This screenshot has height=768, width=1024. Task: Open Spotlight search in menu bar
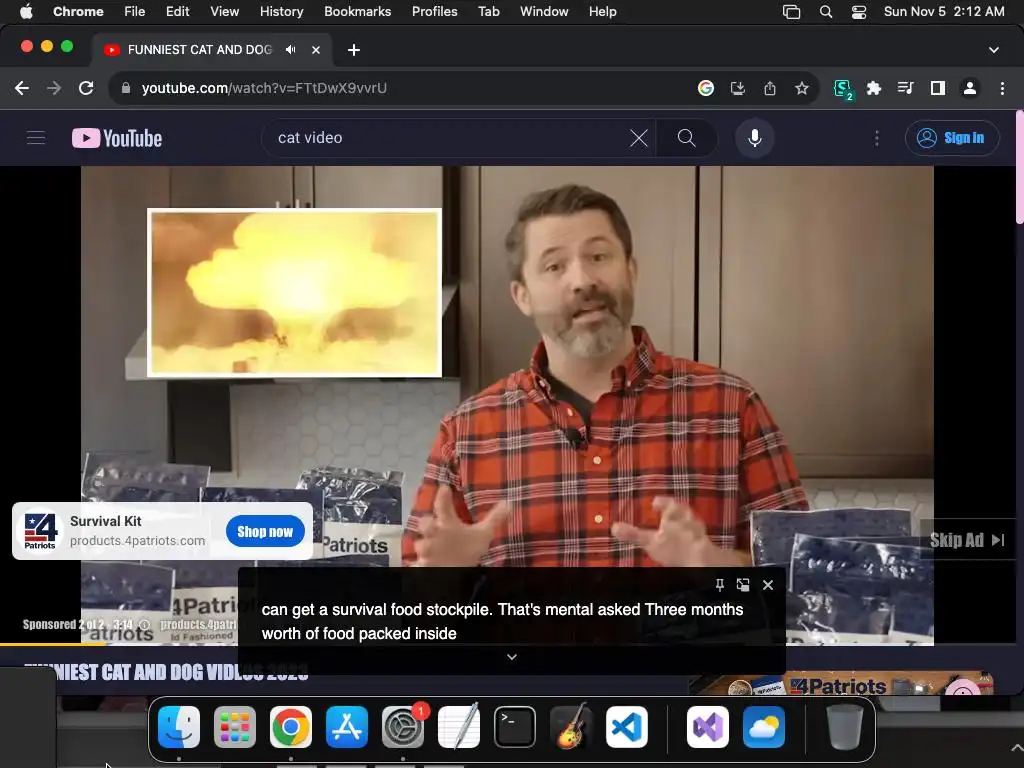[x=826, y=11]
